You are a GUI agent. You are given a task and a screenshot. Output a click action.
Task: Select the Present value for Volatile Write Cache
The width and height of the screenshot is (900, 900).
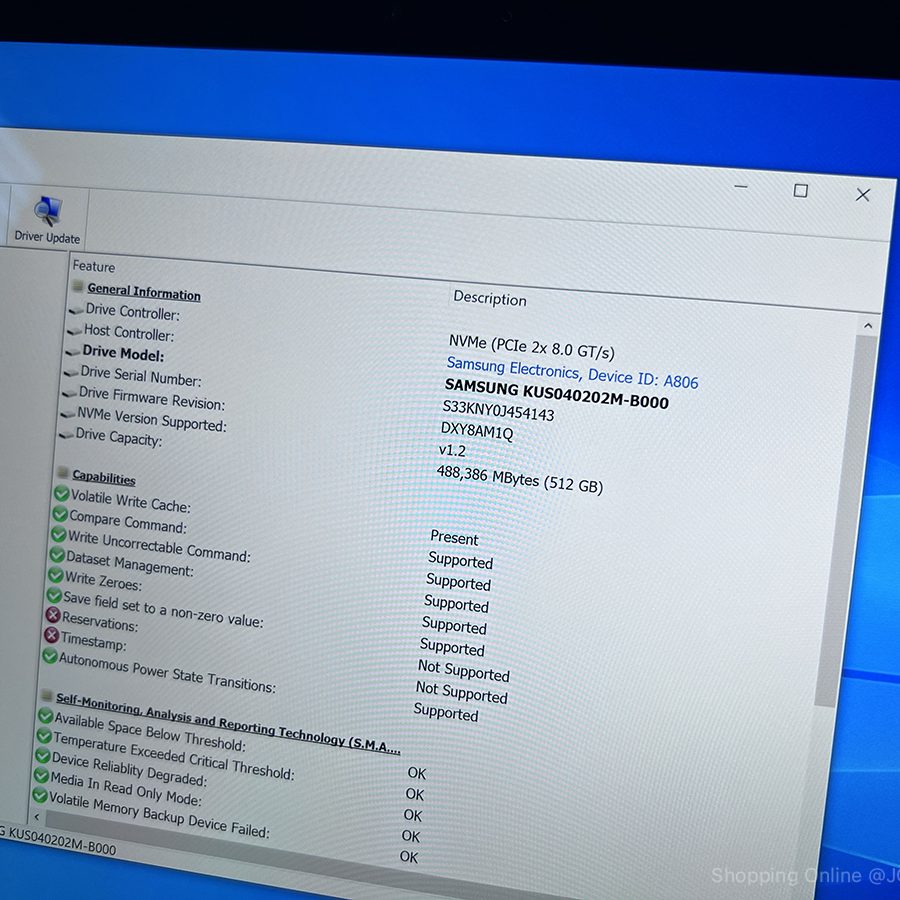(x=454, y=538)
